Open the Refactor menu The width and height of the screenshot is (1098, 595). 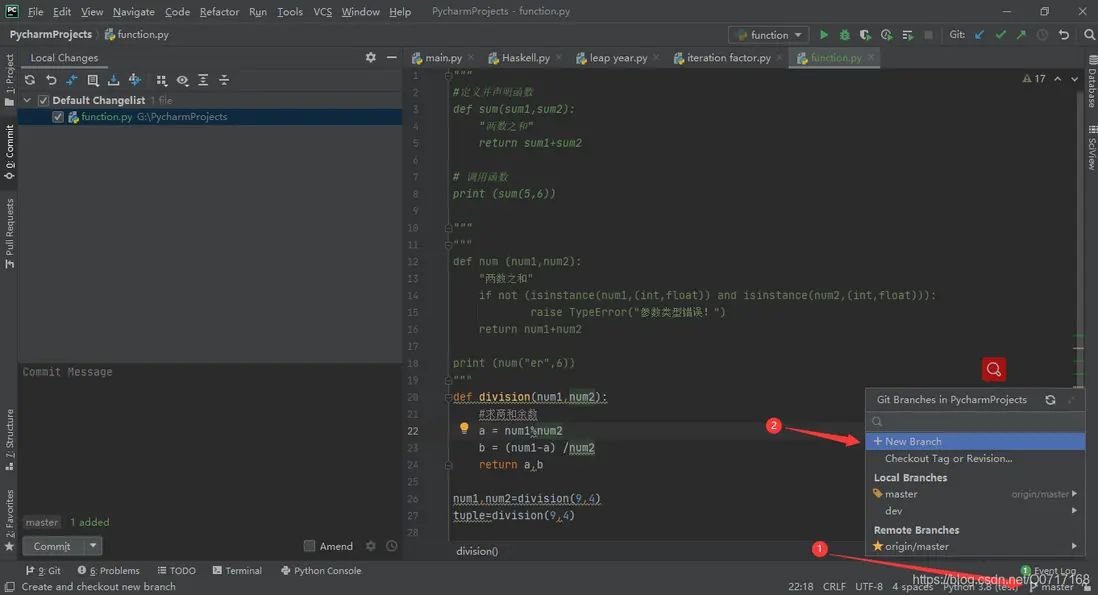[219, 11]
